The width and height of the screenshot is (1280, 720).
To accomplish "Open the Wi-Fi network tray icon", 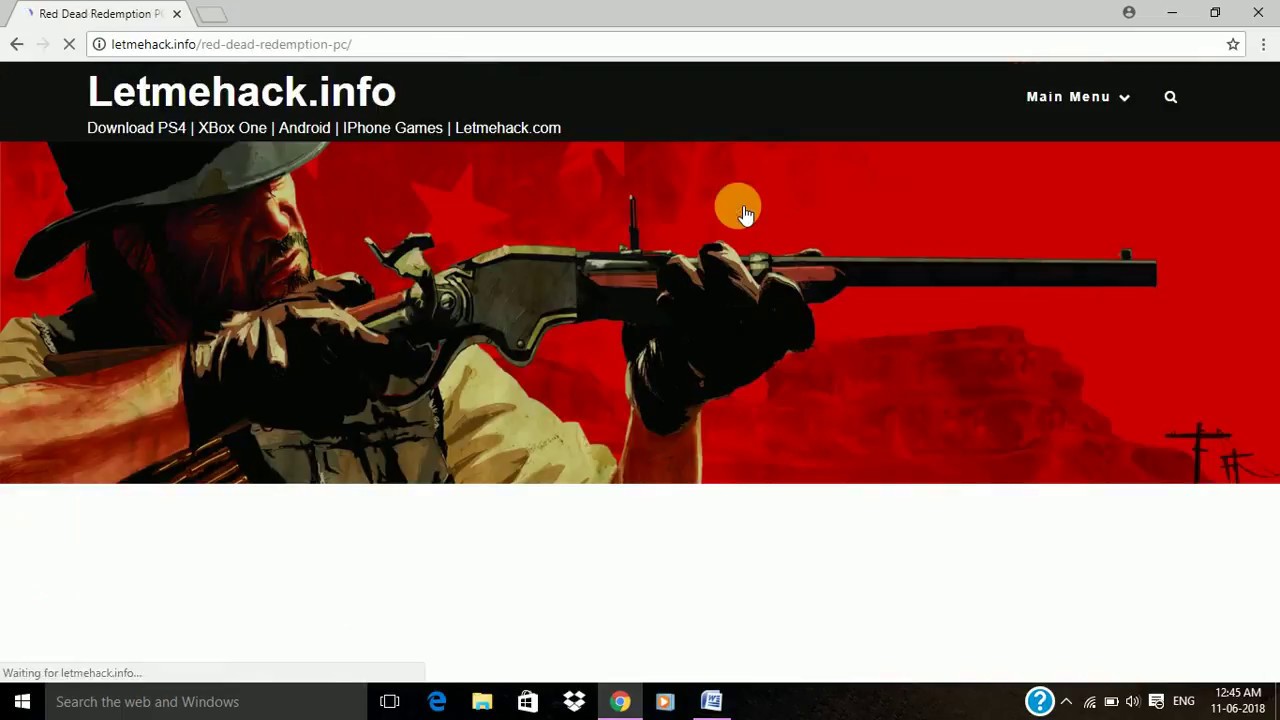I will (1090, 702).
